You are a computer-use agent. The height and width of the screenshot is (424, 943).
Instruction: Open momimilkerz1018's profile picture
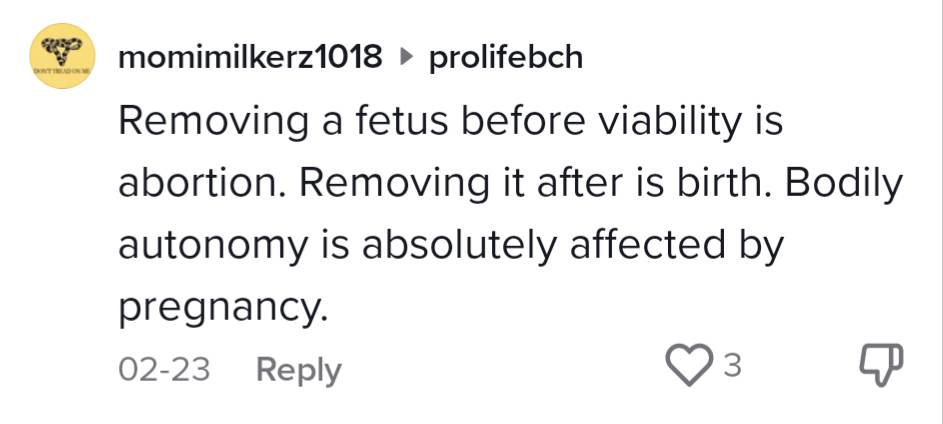pos(63,58)
